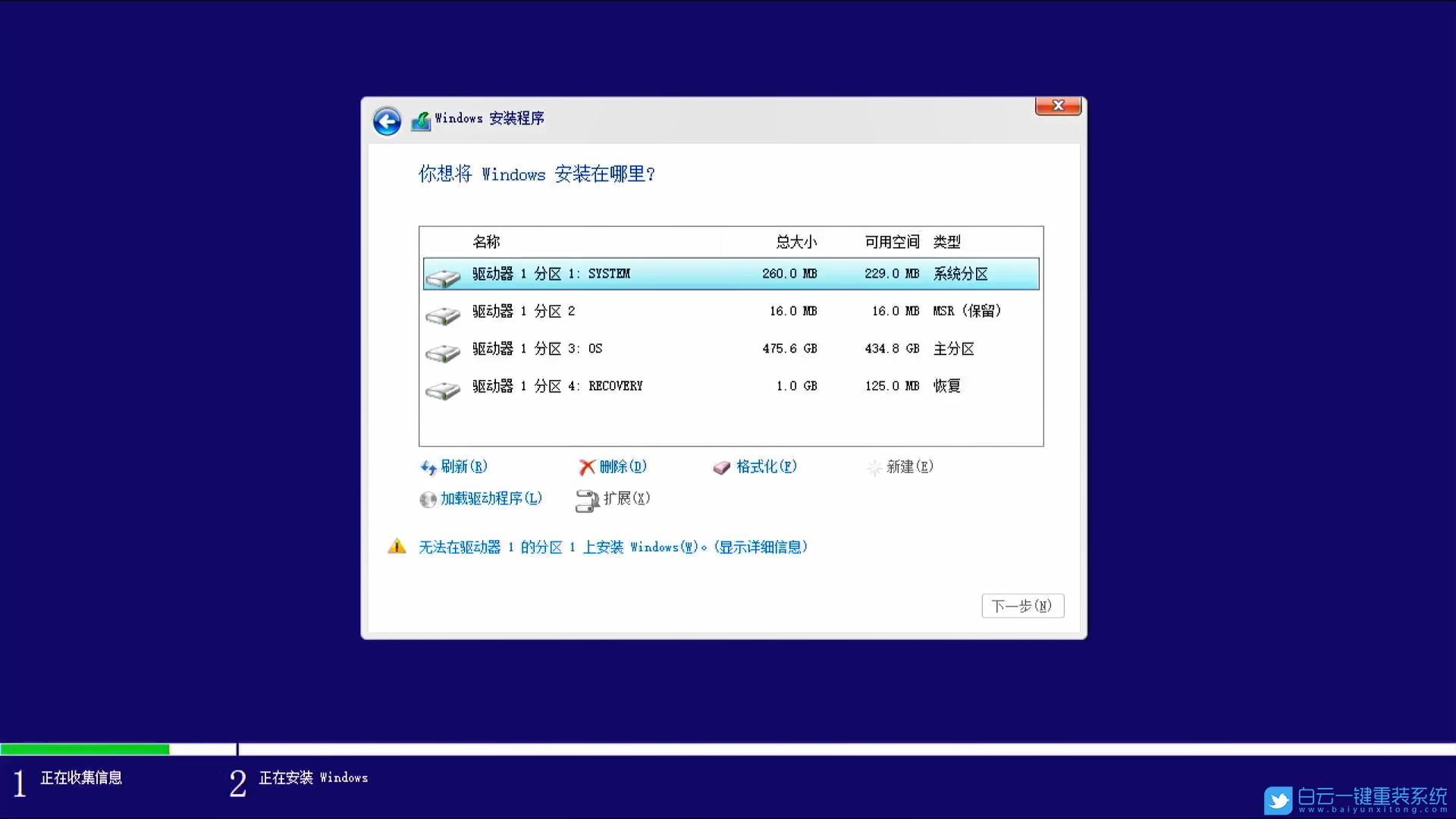Screen dimensions: 1456x819
Task: Click type cell 系统分区
Action: tap(960, 274)
